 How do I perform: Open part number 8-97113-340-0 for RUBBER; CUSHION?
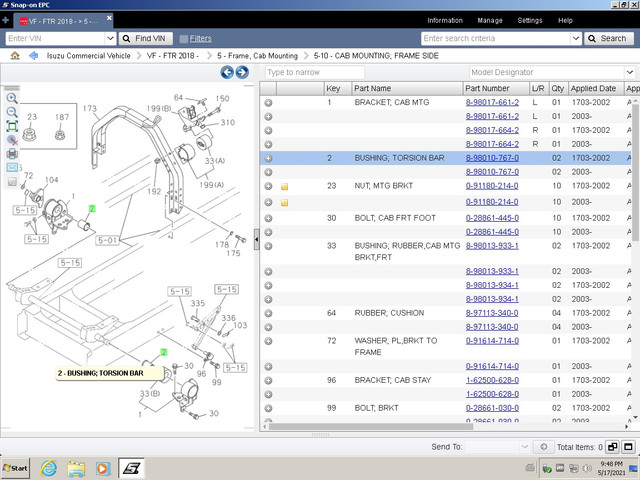(x=492, y=313)
